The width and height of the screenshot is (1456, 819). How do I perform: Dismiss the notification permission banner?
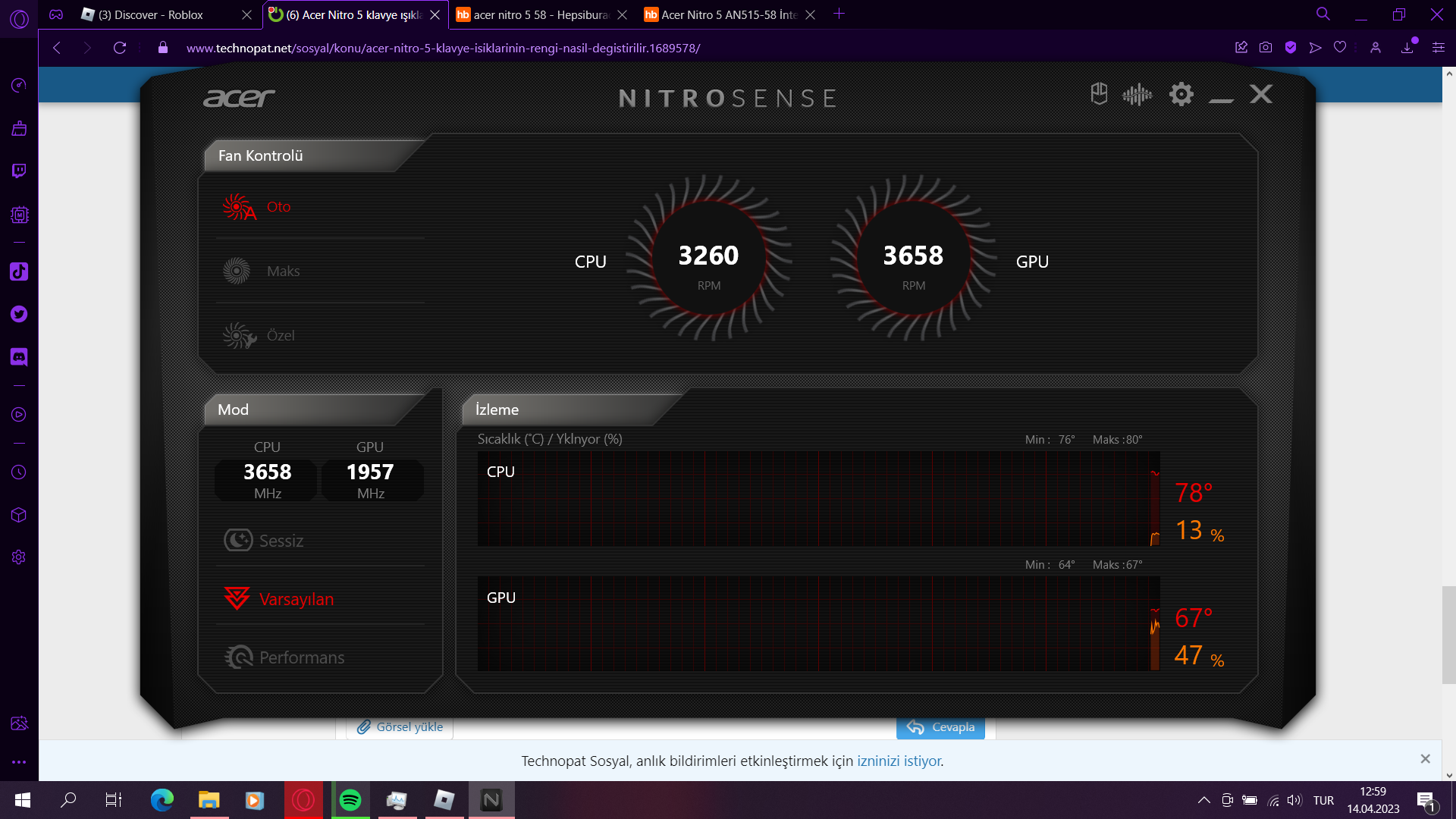[x=1425, y=759]
